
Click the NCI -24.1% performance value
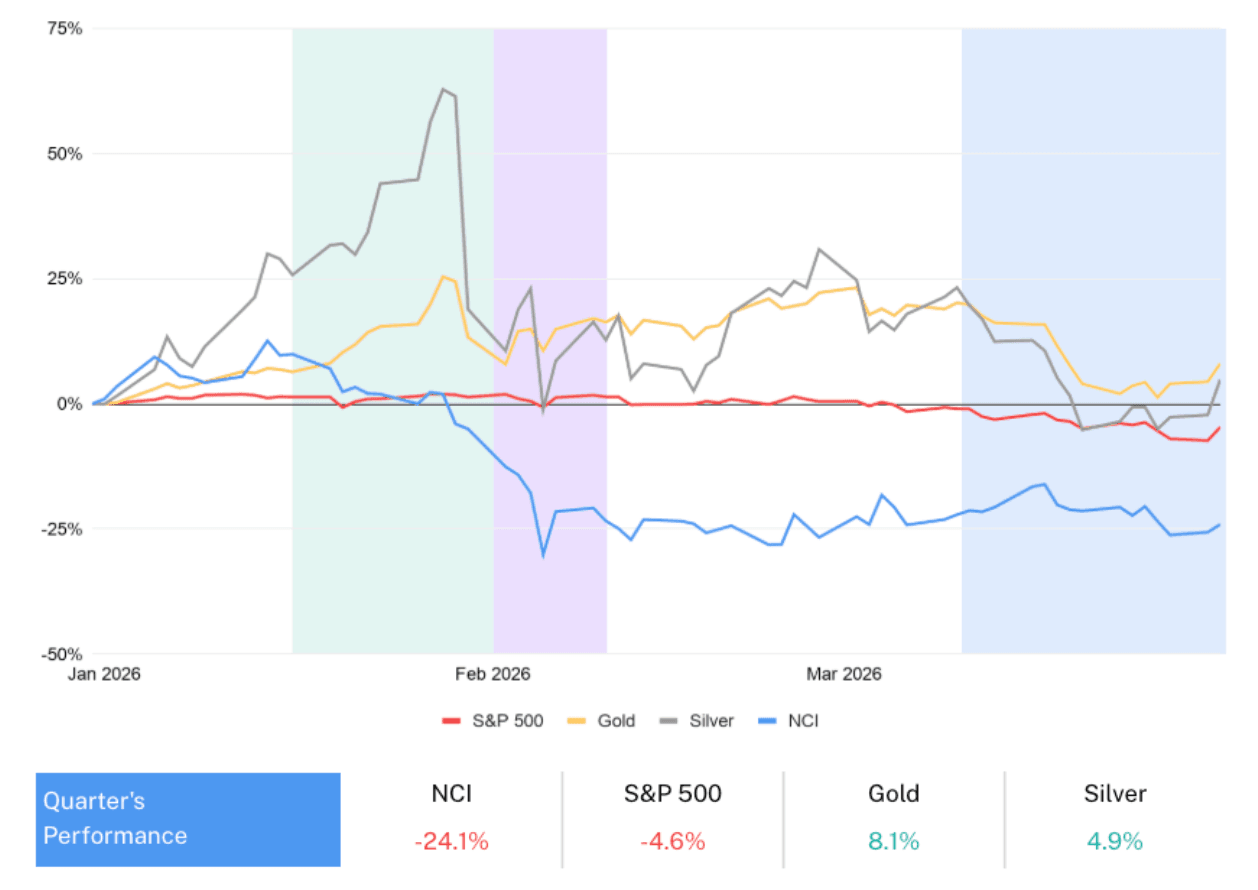click(451, 842)
